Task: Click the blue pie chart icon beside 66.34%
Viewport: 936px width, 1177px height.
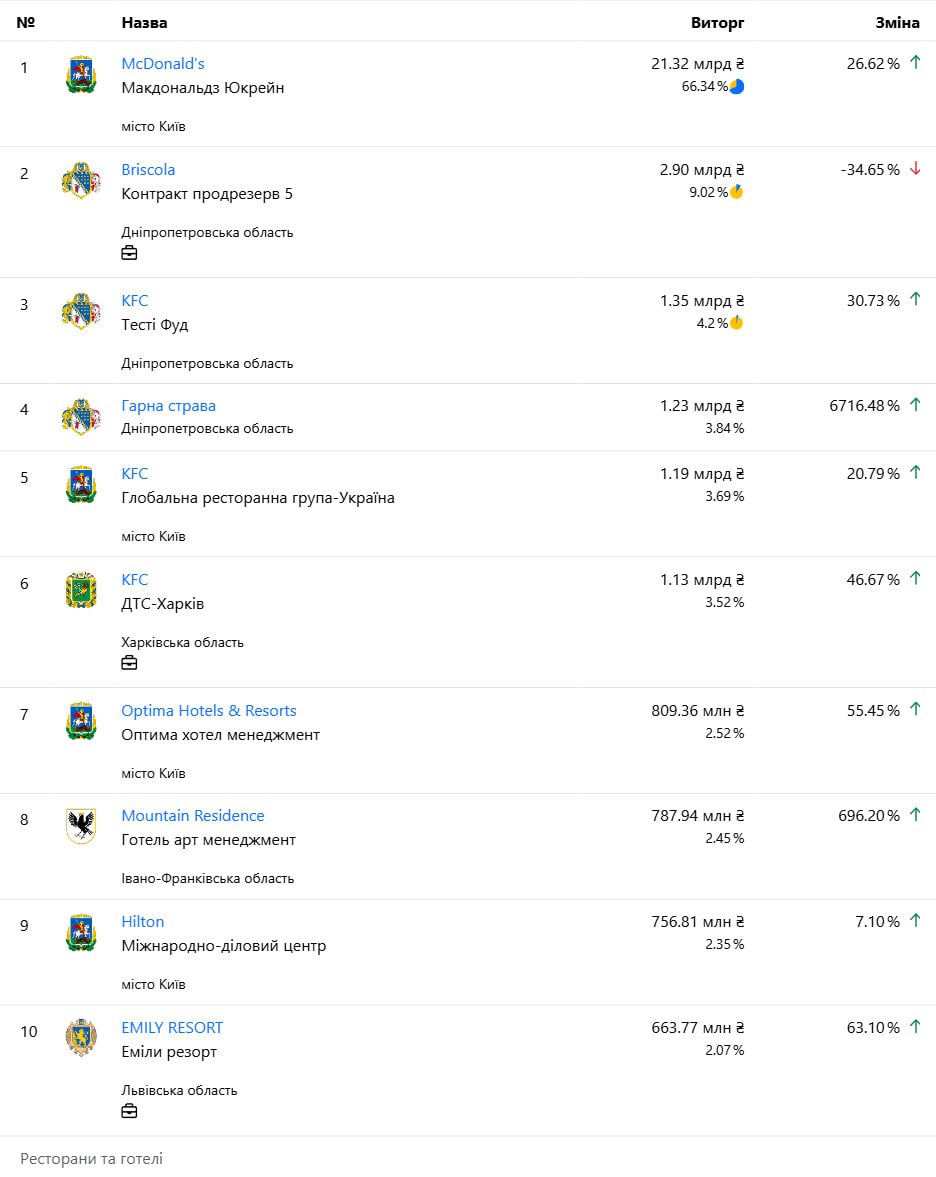Action: (737, 87)
